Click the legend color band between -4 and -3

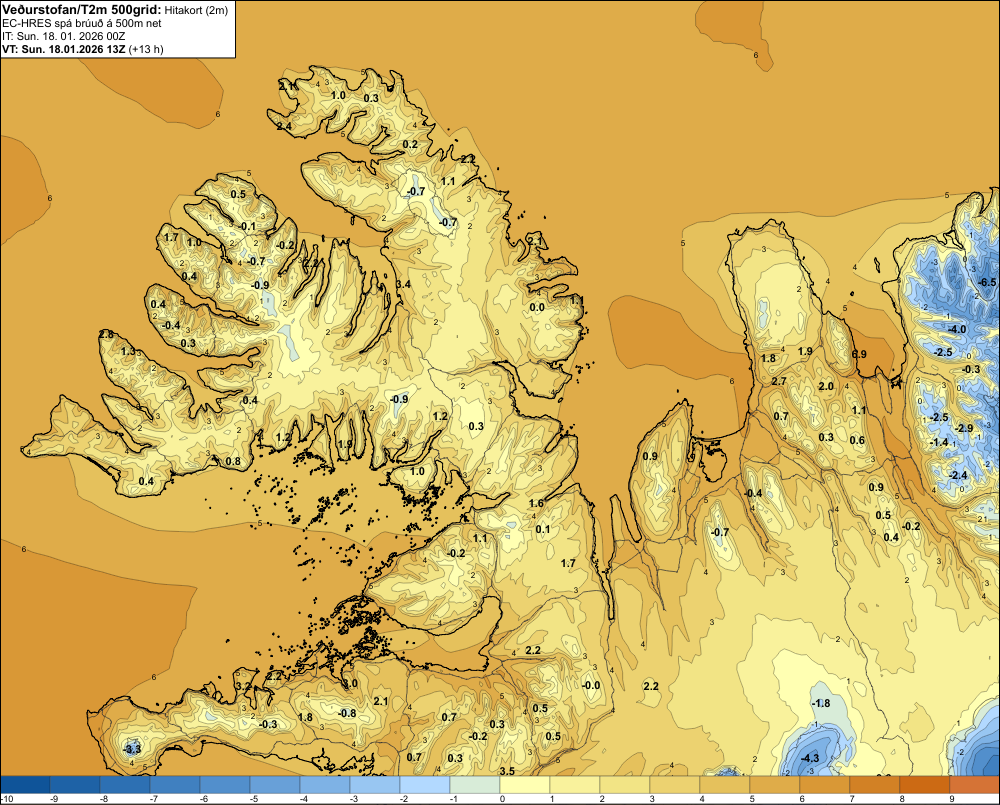pyautogui.click(x=325, y=784)
